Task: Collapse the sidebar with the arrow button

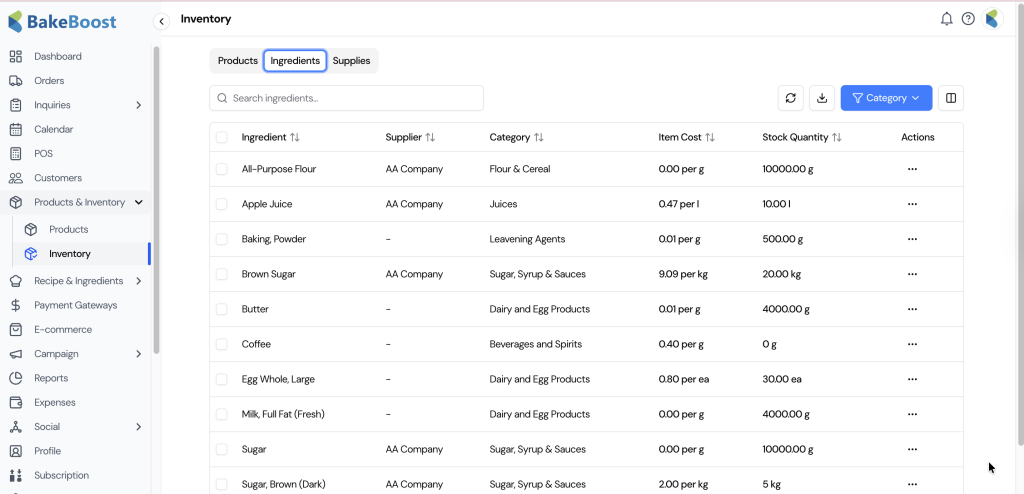Action: pos(162,21)
